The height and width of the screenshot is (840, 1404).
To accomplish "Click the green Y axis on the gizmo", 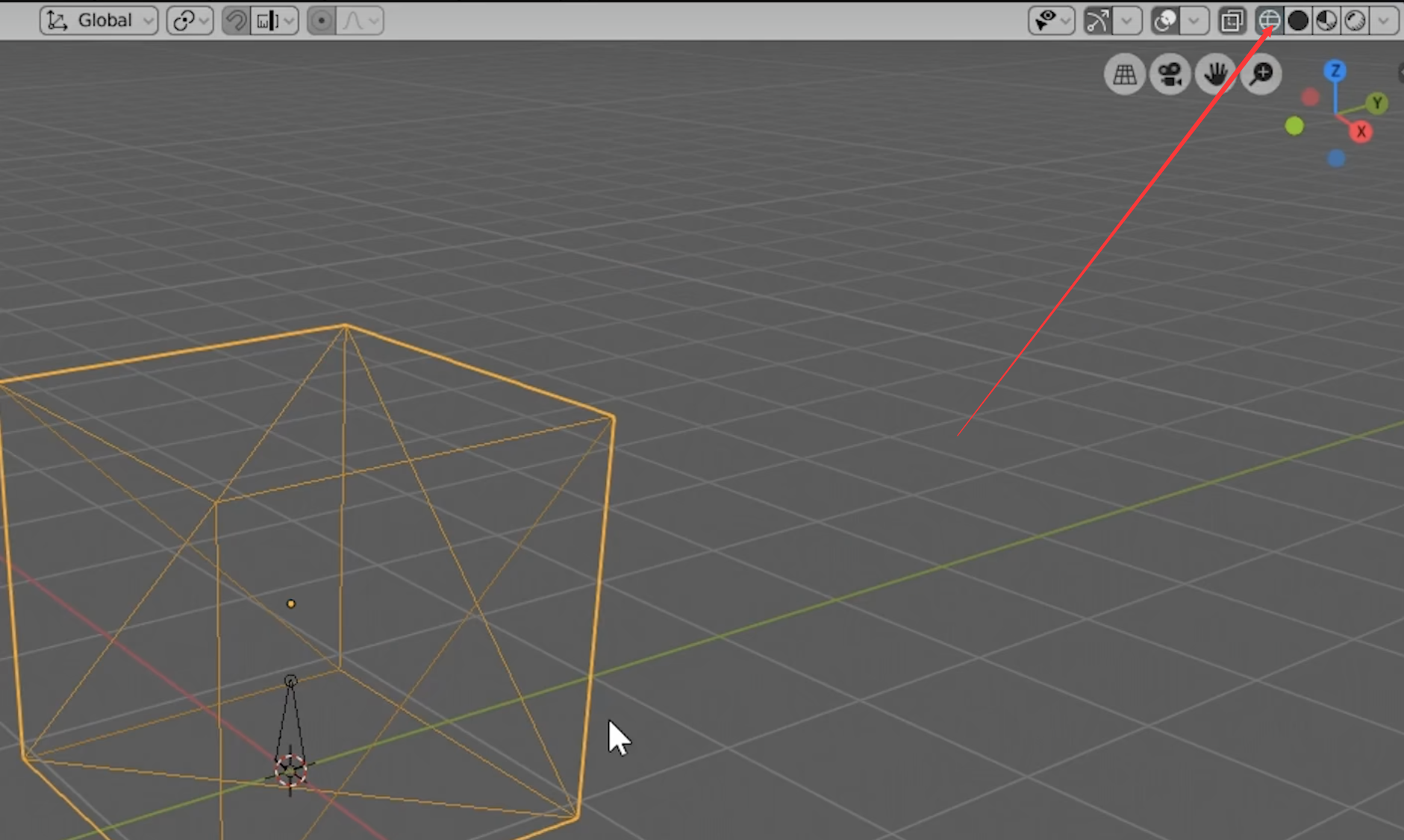I will (x=1377, y=103).
